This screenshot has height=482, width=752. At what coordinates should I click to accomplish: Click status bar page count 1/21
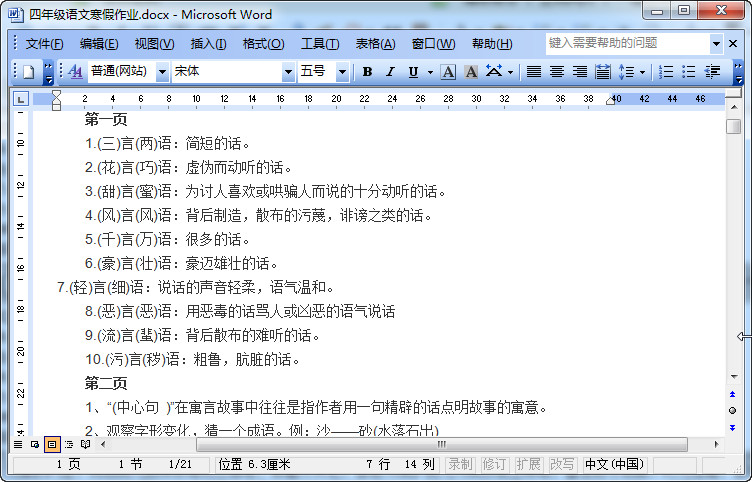[180, 464]
